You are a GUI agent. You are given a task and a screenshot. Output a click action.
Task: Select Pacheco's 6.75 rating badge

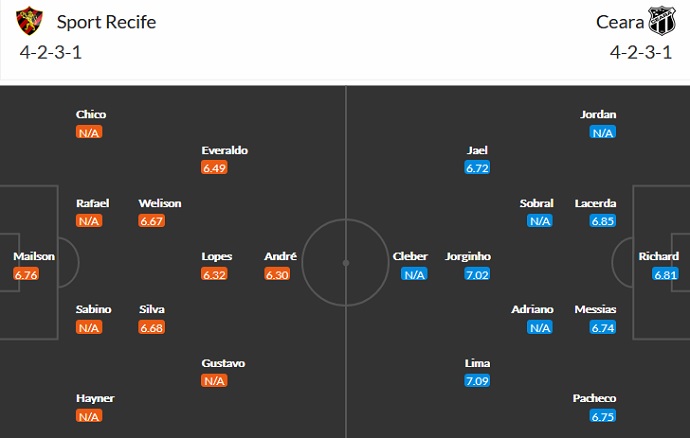602,416
